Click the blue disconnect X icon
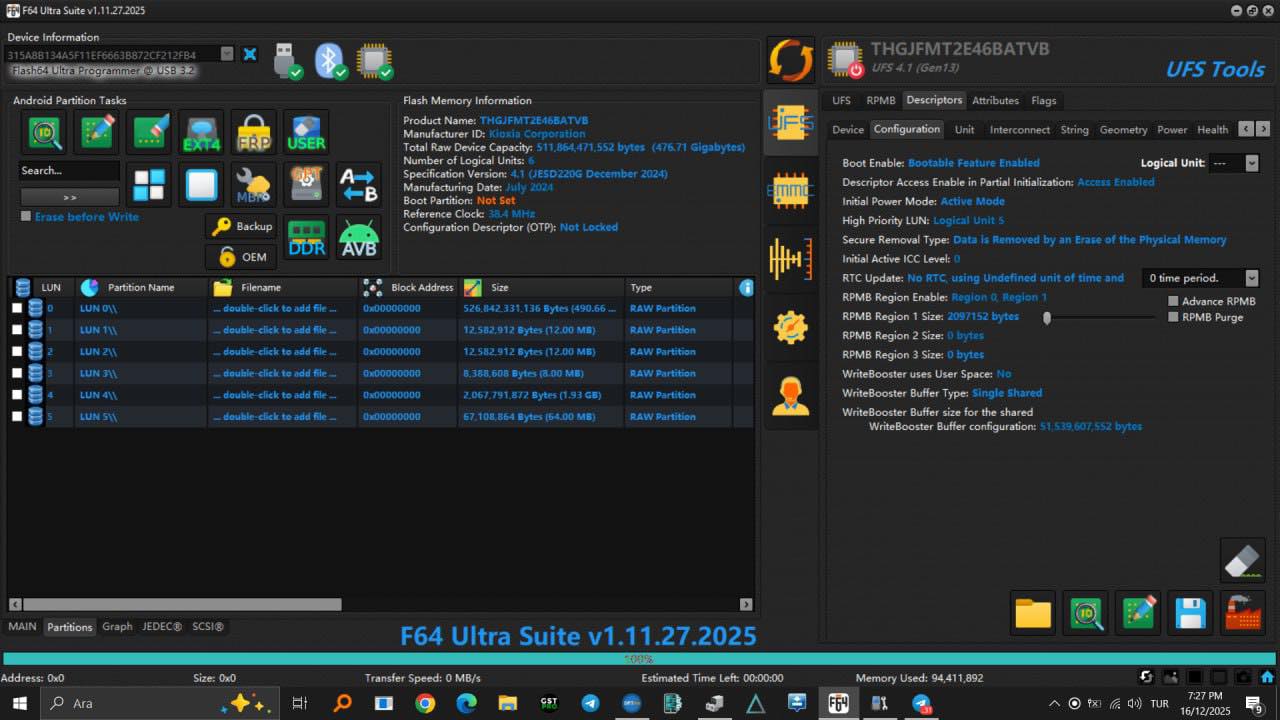 250,54
